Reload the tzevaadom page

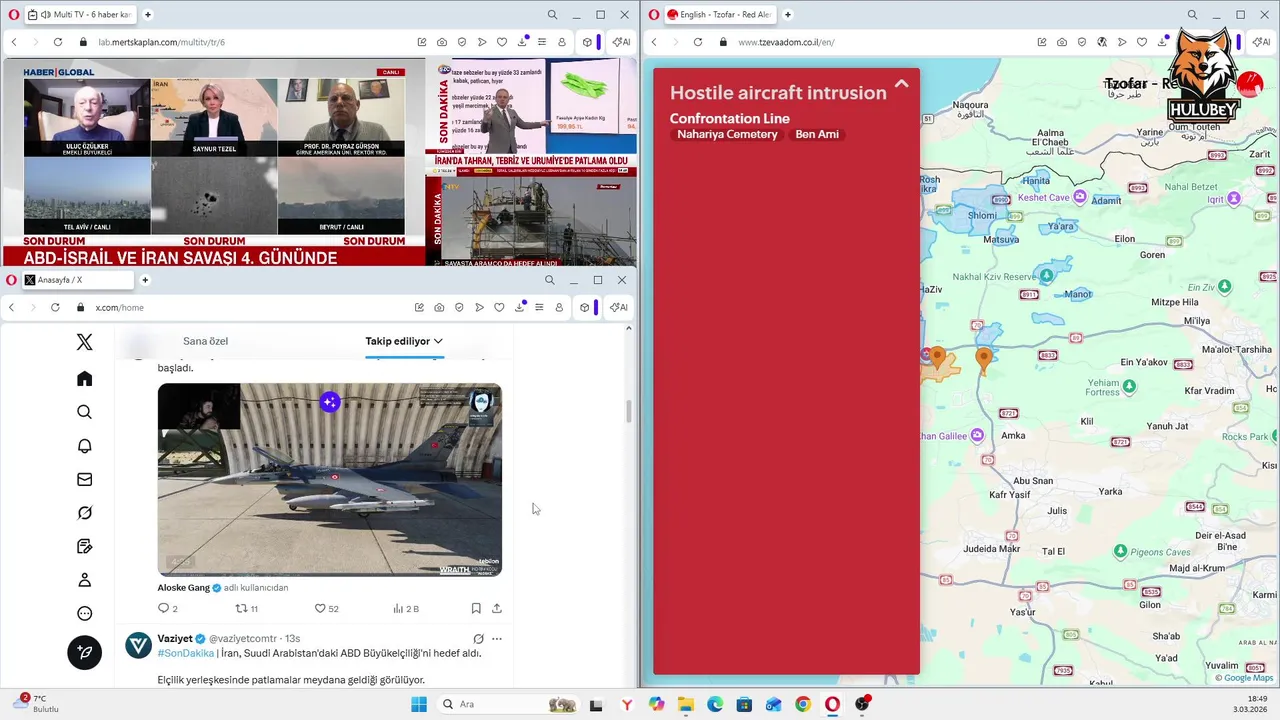point(697,42)
